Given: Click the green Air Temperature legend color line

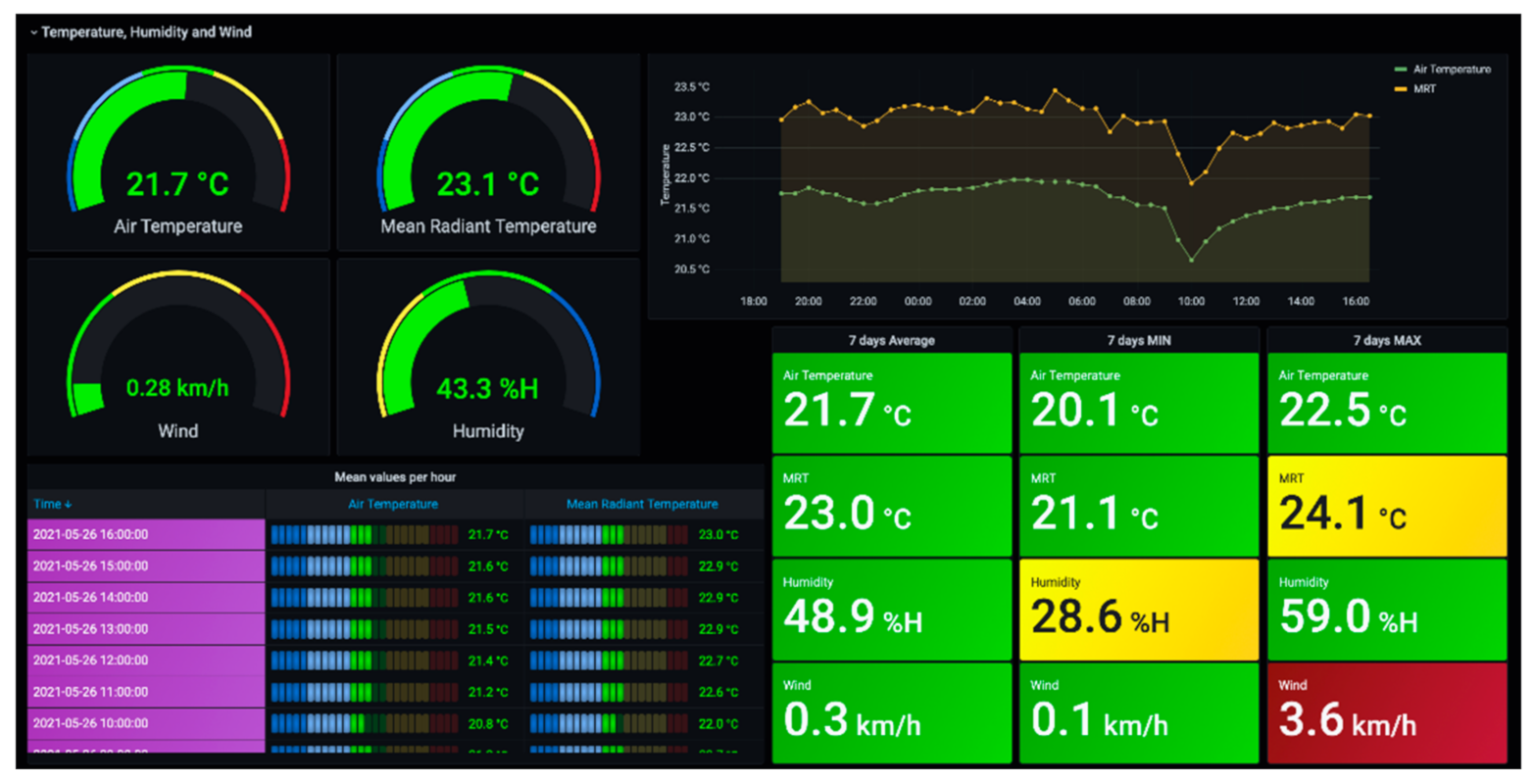Looking at the screenshot, I should point(1399,70).
